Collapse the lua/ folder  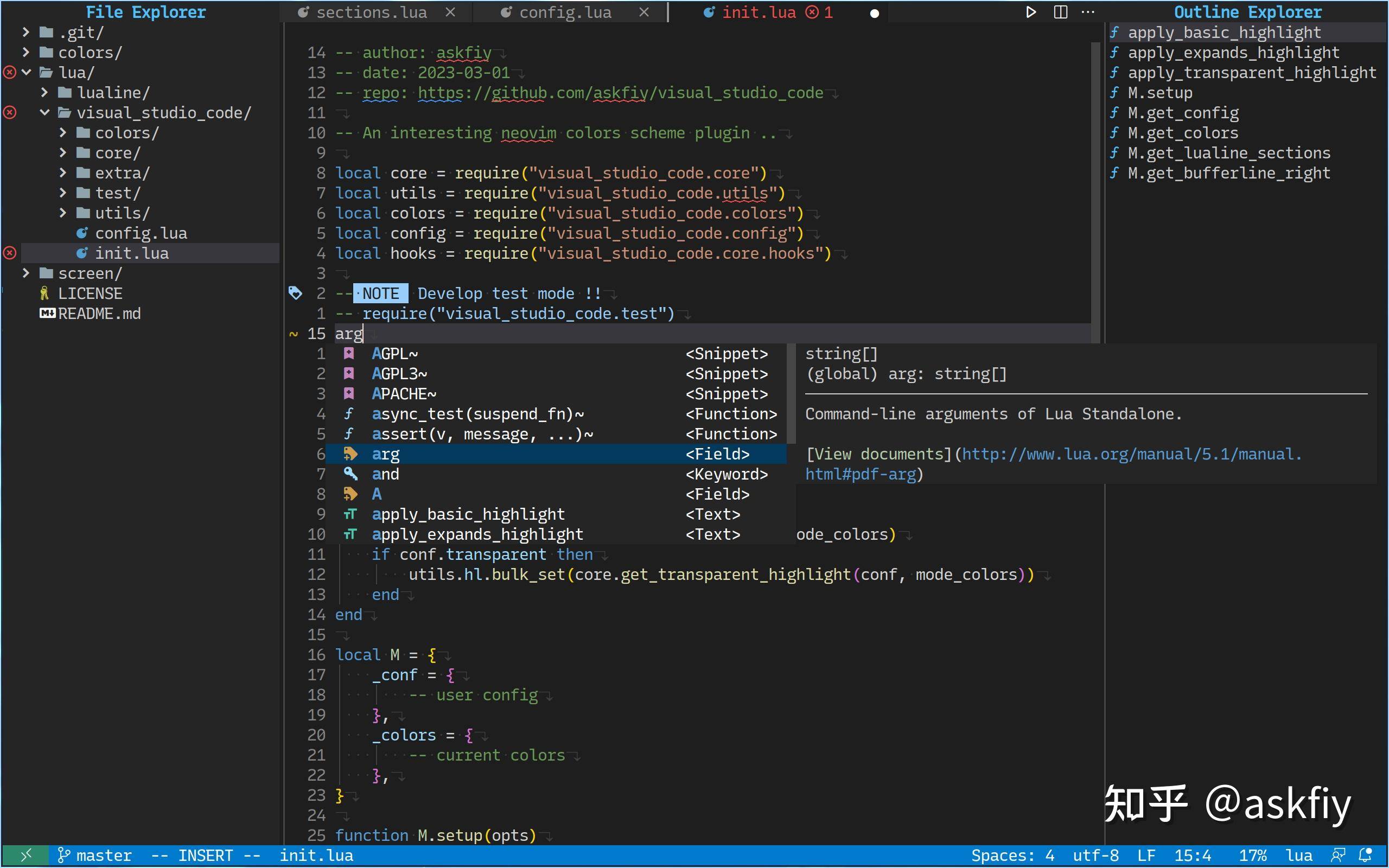point(26,72)
